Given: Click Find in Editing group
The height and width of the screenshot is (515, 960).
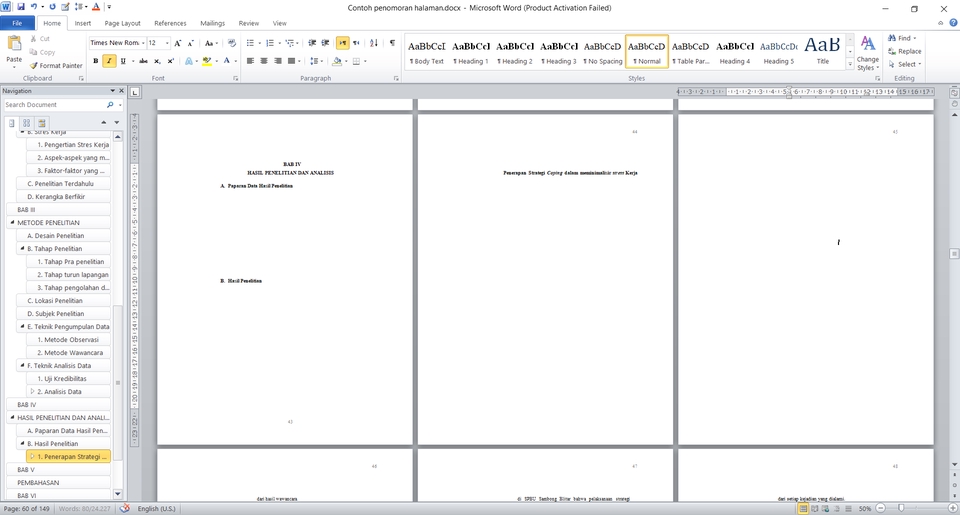Looking at the screenshot, I should [x=902, y=38].
